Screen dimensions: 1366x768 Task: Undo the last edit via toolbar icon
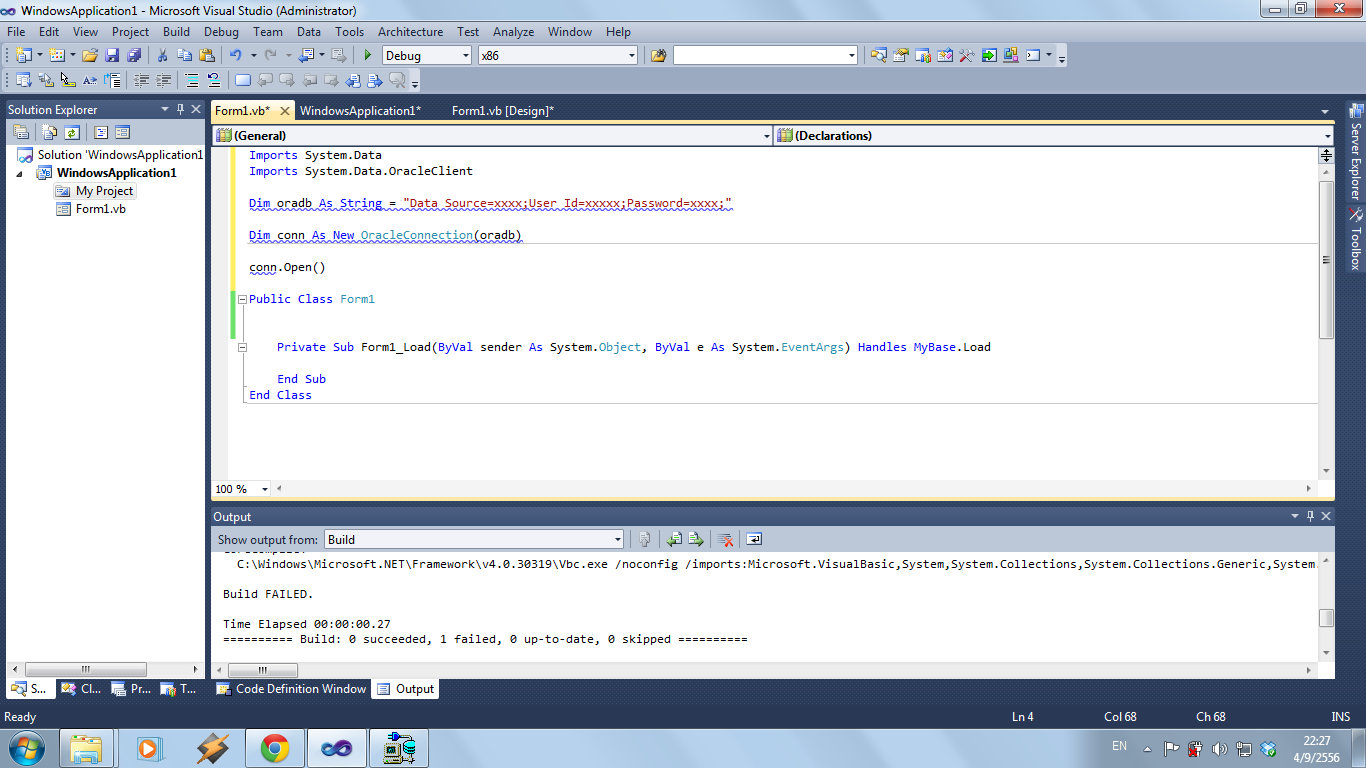pyautogui.click(x=235, y=55)
